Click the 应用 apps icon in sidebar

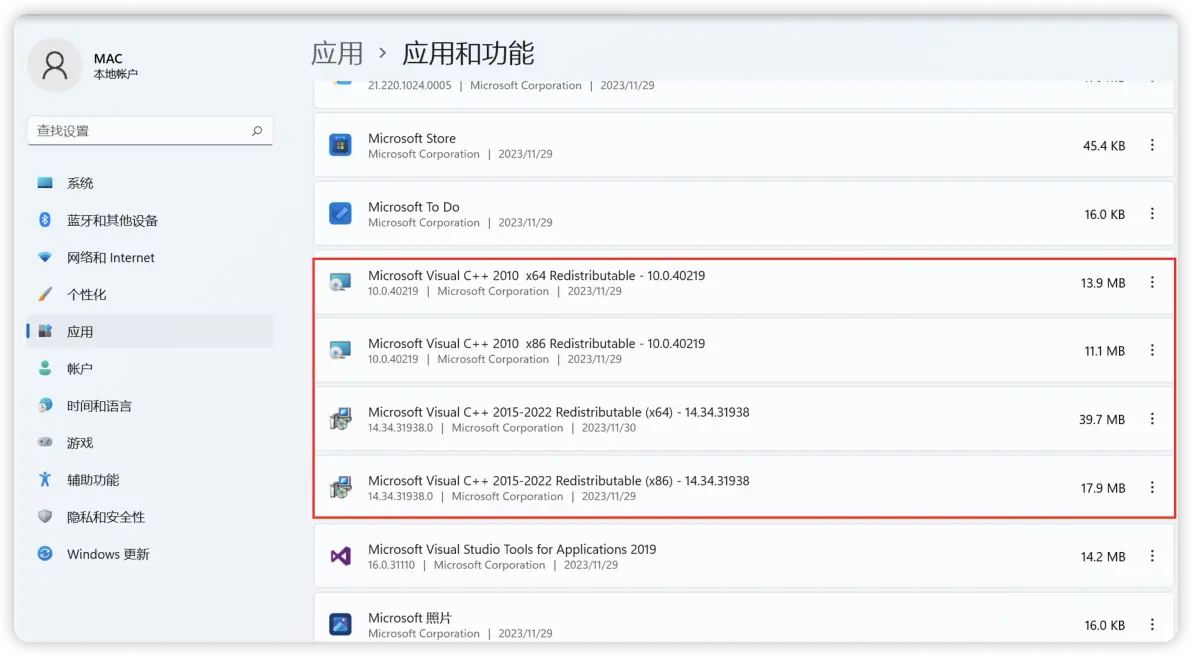(x=45, y=331)
